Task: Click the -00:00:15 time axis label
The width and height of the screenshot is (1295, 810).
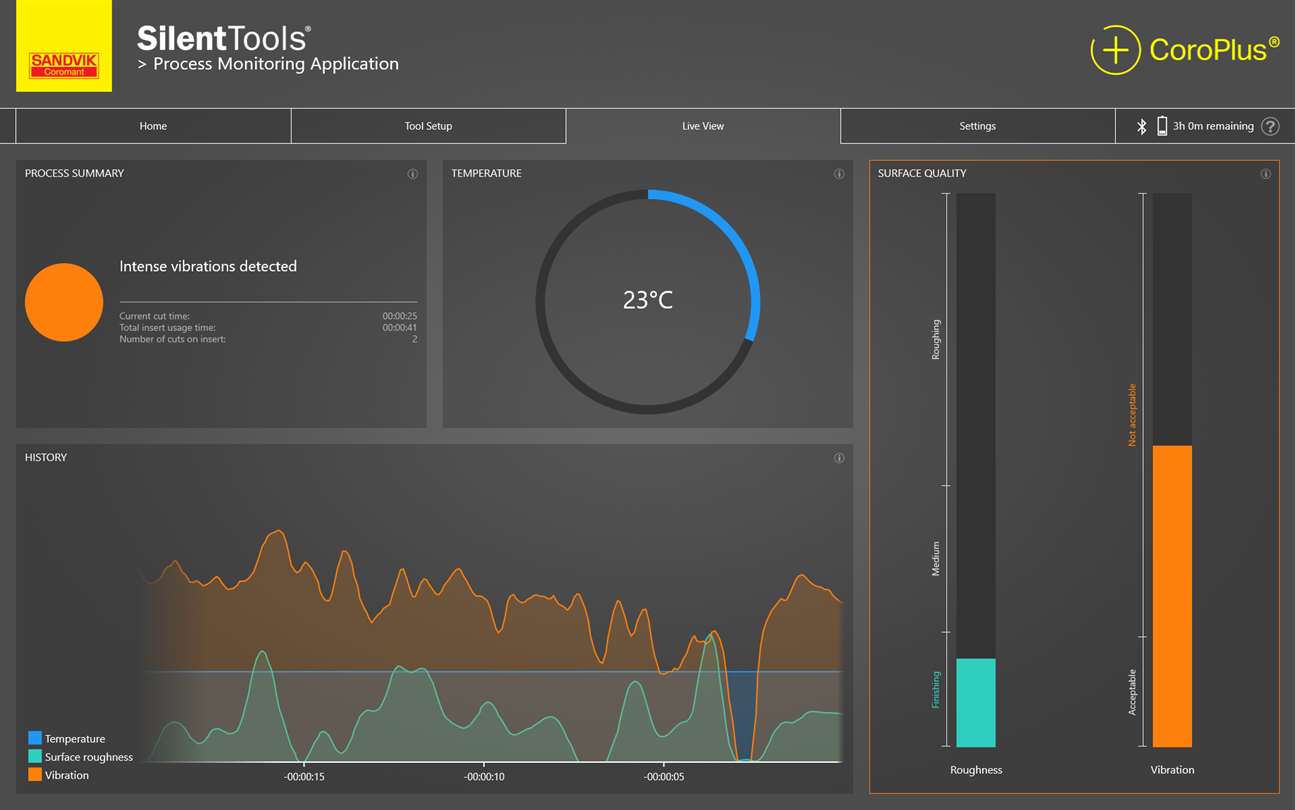Action: click(304, 777)
